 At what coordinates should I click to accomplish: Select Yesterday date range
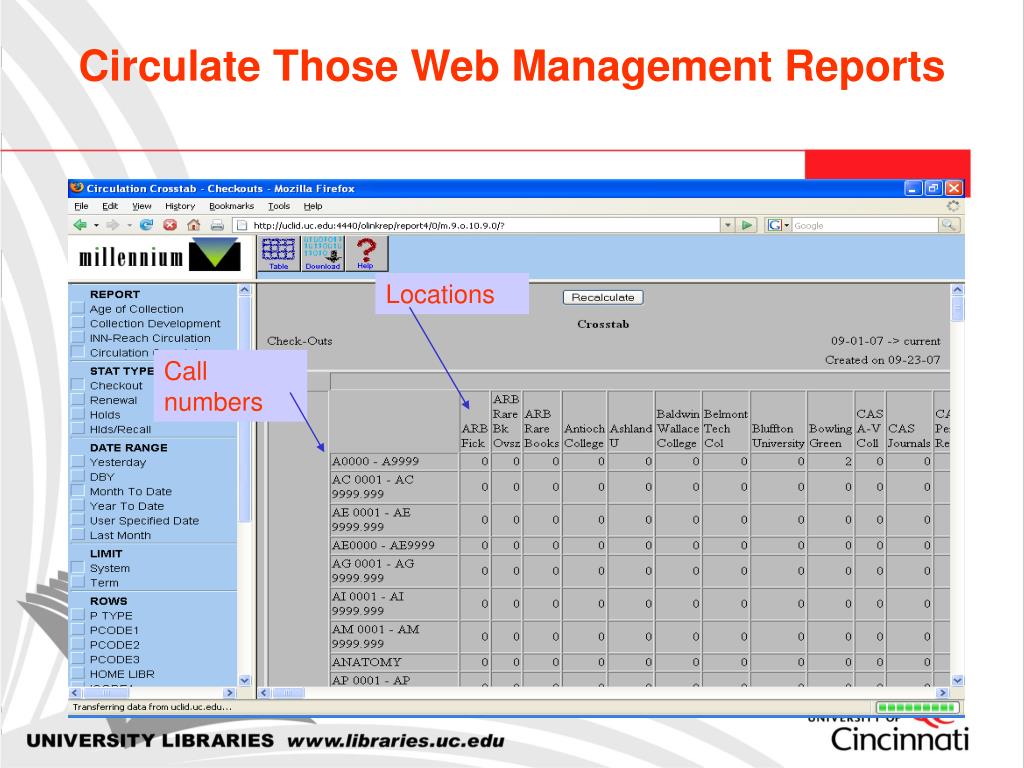(118, 462)
